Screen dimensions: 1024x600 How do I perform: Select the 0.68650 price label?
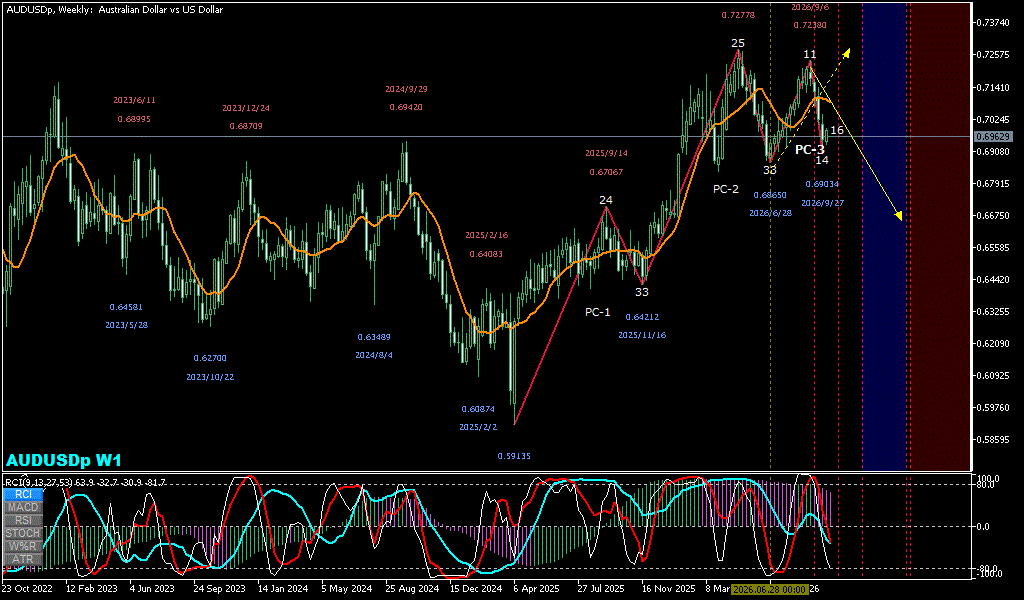click(770, 195)
